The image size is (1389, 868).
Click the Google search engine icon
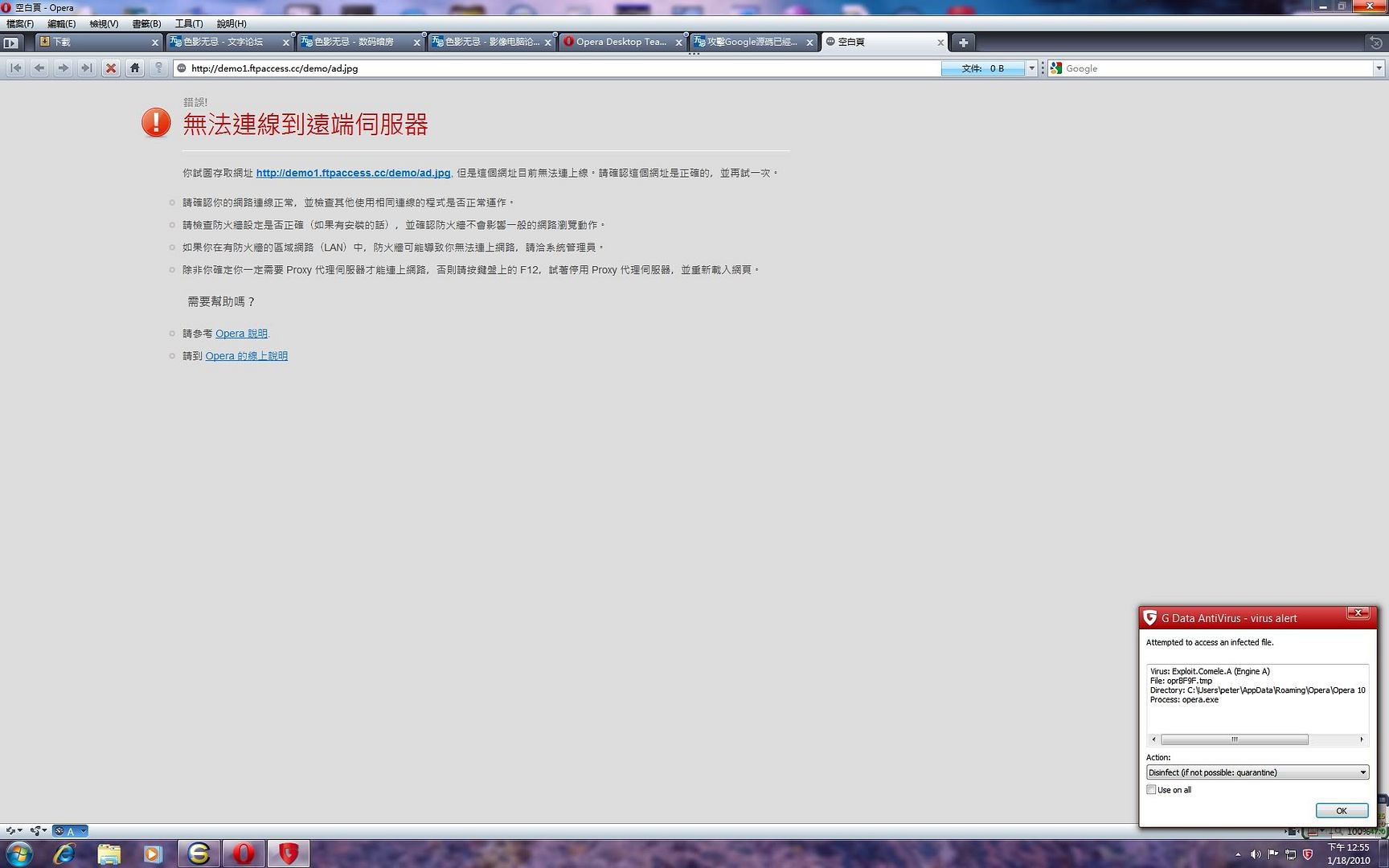(1056, 68)
